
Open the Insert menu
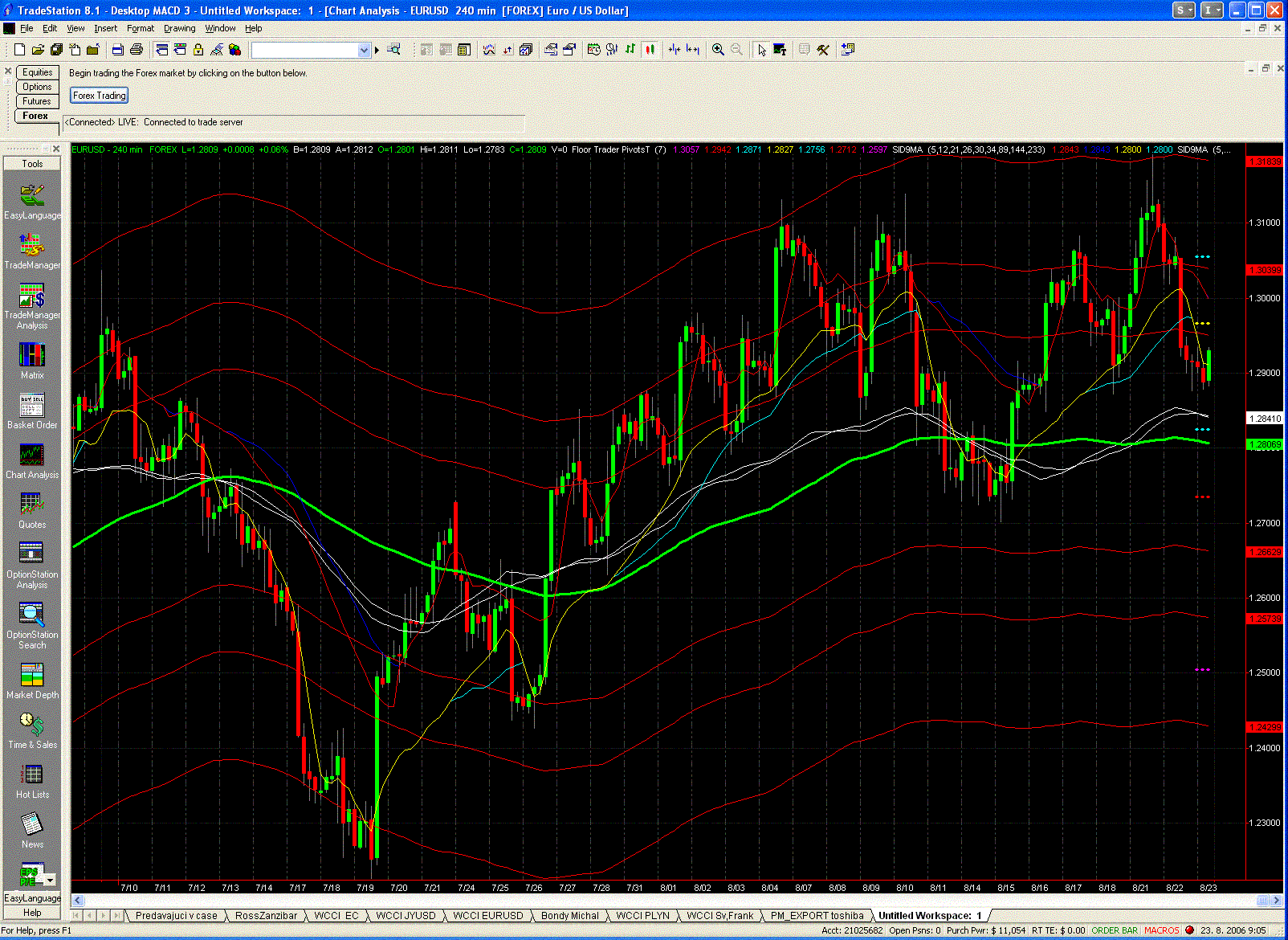point(105,28)
